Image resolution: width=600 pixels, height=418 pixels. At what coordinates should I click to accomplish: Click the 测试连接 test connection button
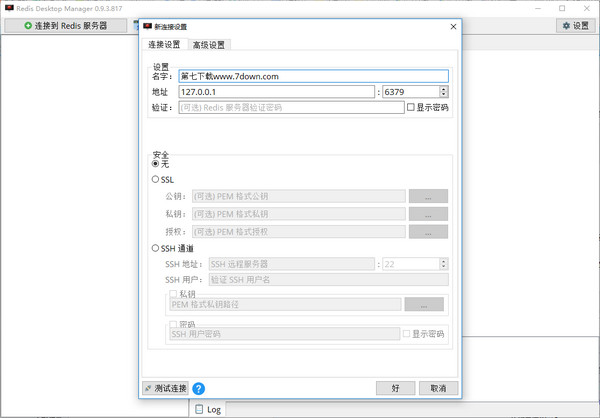pos(165,389)
